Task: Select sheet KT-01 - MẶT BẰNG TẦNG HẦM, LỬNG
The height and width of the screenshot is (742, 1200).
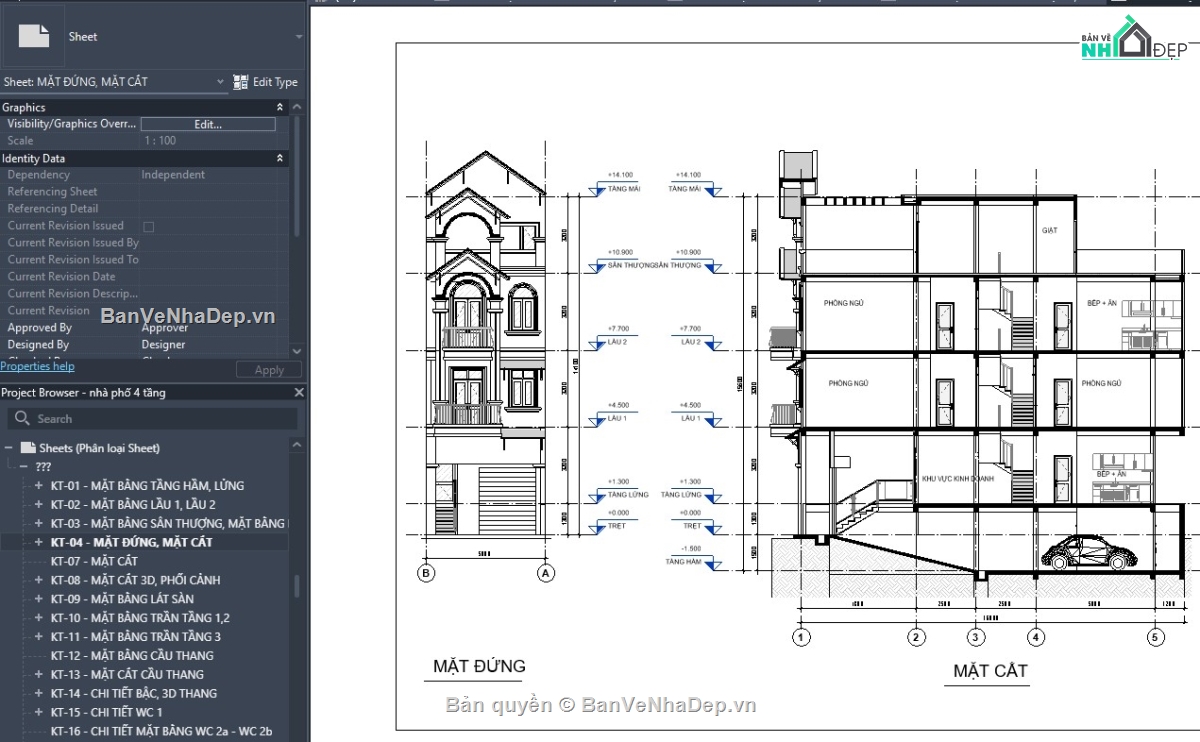Action: click(x=147, y=486)
